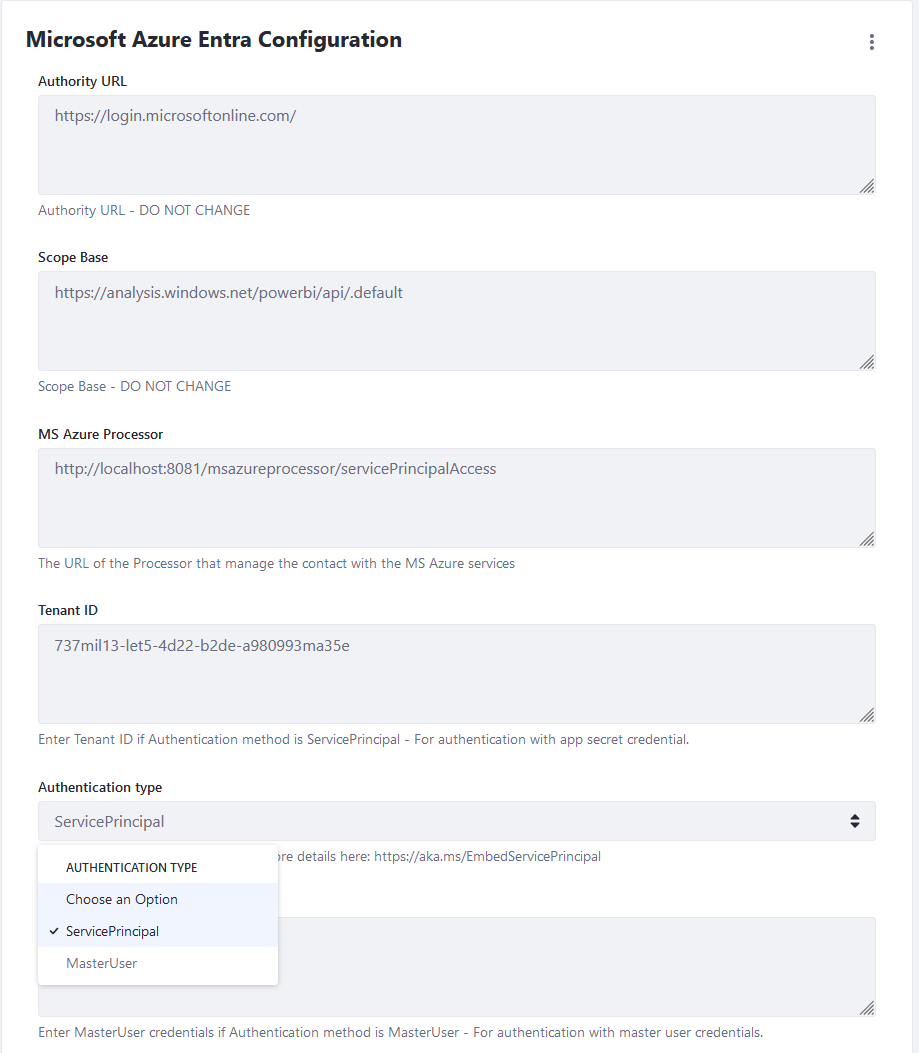Click the resize grip of Authority URL textarea
This screenshot has height=1053, width=919.
tap(866, 186)
